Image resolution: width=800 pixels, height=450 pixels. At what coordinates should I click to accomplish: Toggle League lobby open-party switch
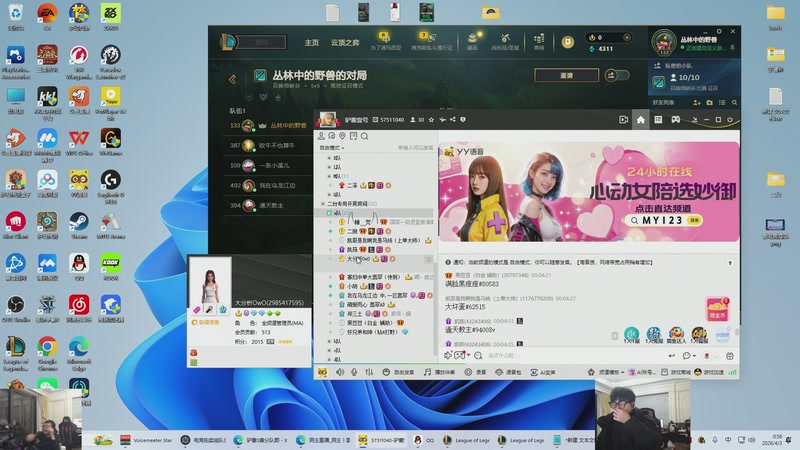point(617,76)
